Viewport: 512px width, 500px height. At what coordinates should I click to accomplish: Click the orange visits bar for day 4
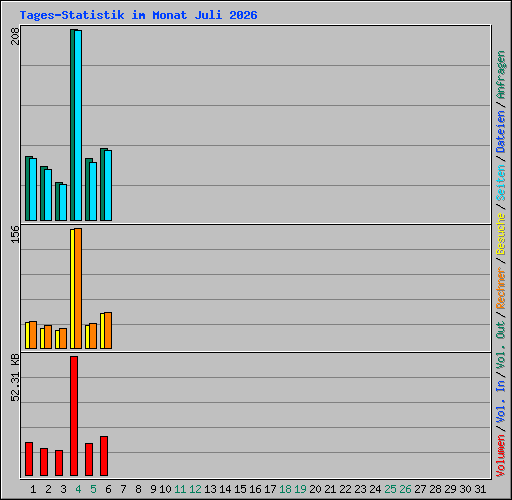78,289
